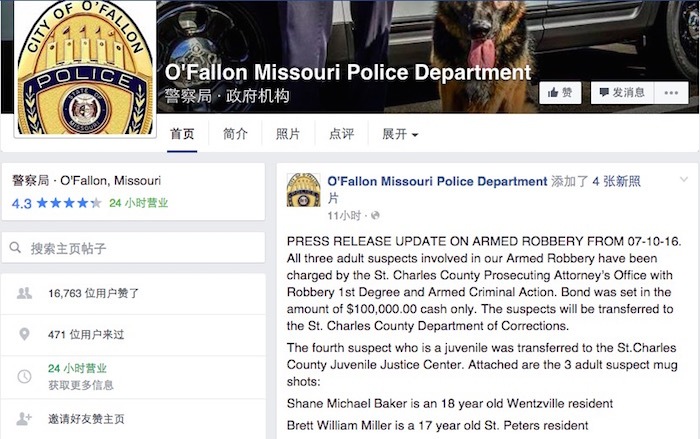Open the 照片 photos tab
Image resolution: width=700 pixels, height=439 pixels.
pos(288,134)
